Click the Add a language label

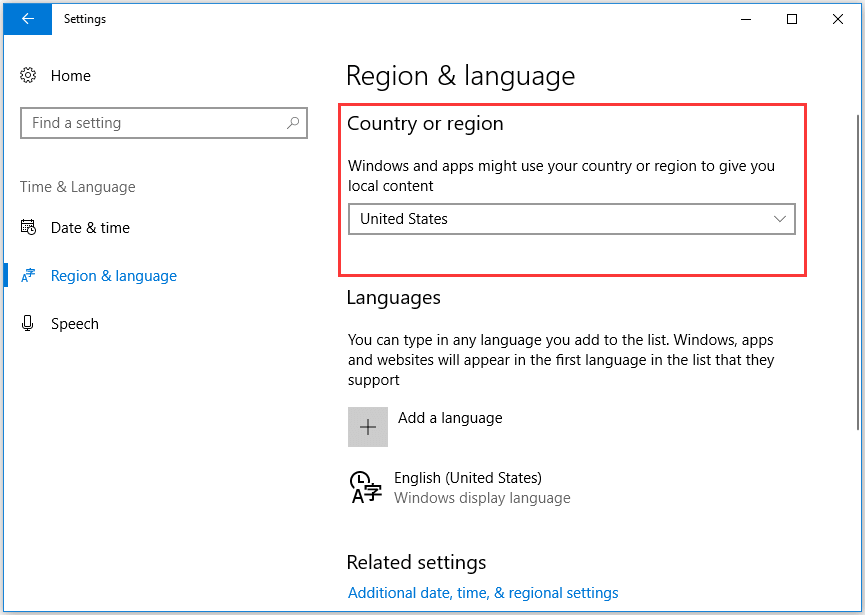coord(450,418)
